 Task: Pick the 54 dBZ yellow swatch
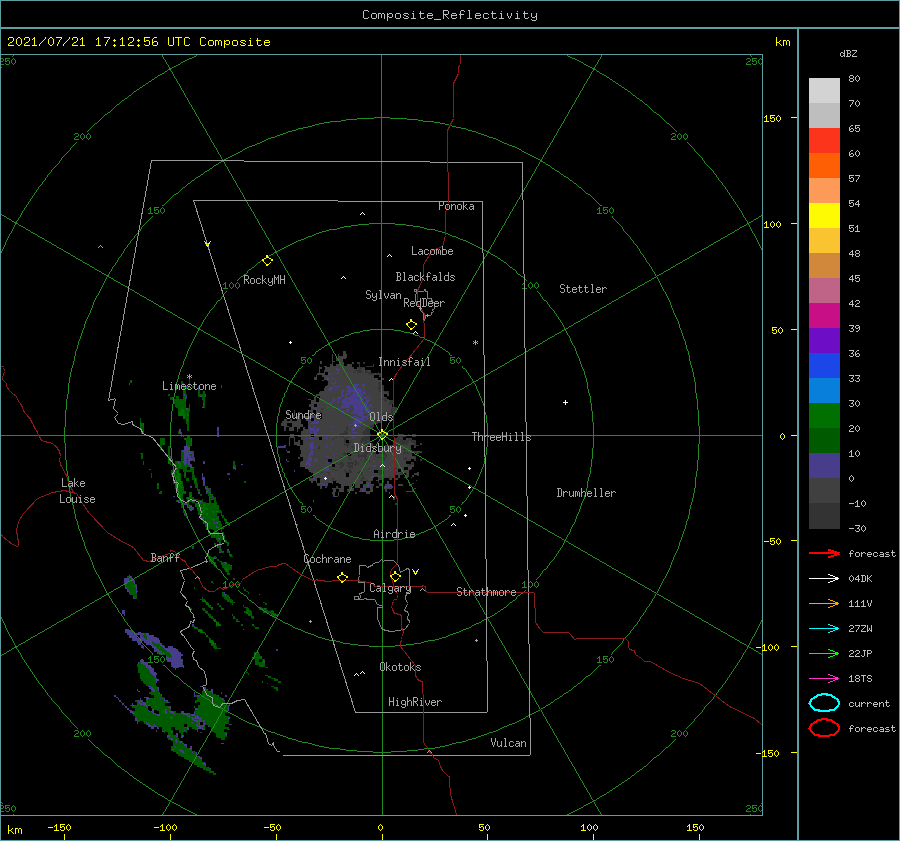(x=824, y=215)
